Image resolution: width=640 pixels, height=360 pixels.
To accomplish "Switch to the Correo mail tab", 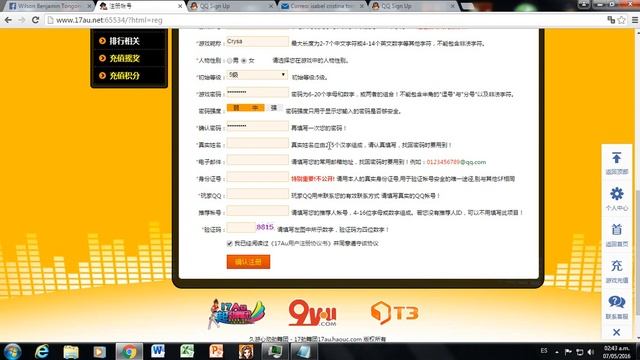I will (322, 6).
